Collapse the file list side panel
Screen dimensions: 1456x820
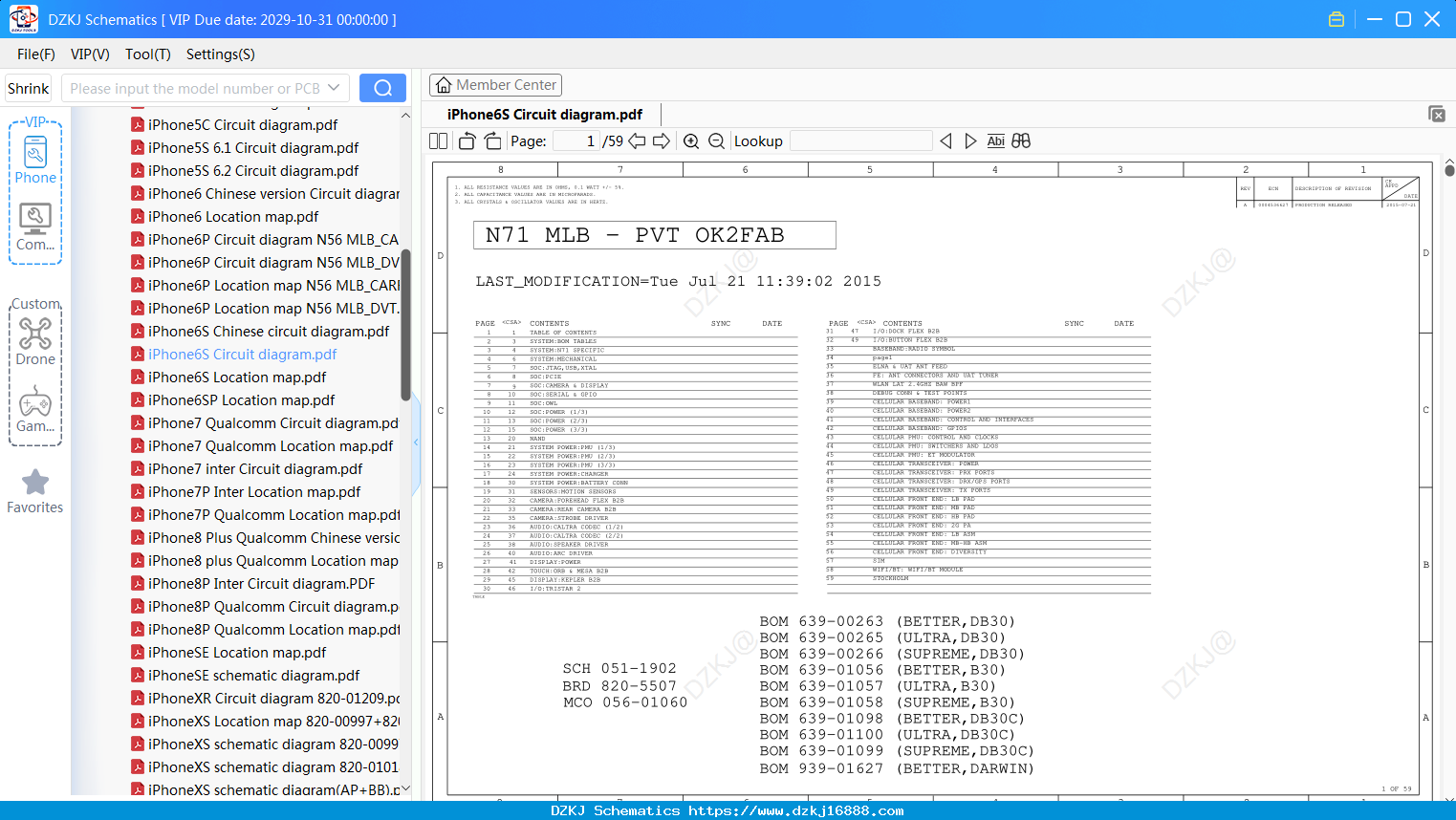point(416,442)
